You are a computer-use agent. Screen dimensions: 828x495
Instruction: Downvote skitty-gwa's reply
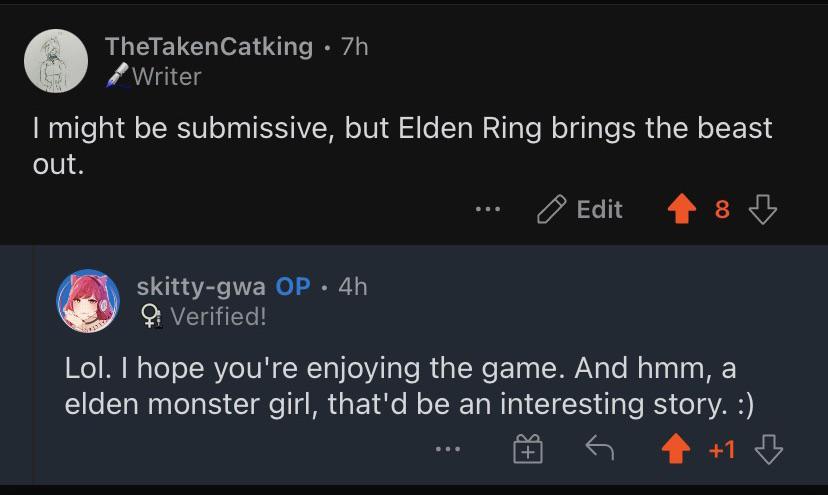[x=769, y=450]
